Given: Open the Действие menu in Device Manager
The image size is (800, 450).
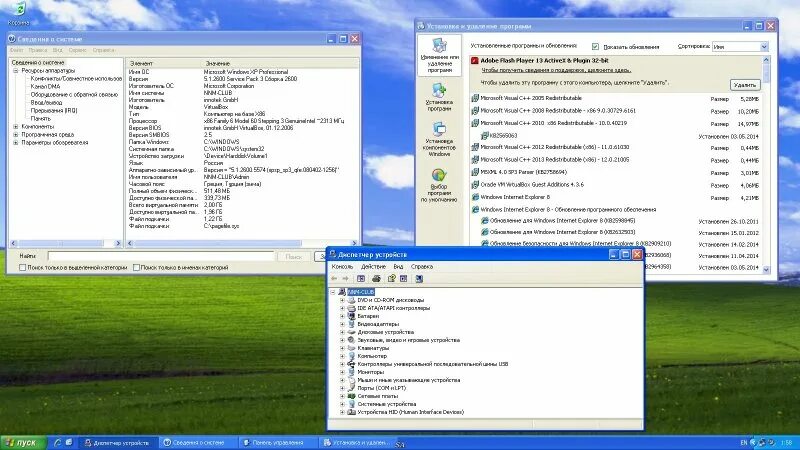Looking at the screenshot, I should point(373,266).
